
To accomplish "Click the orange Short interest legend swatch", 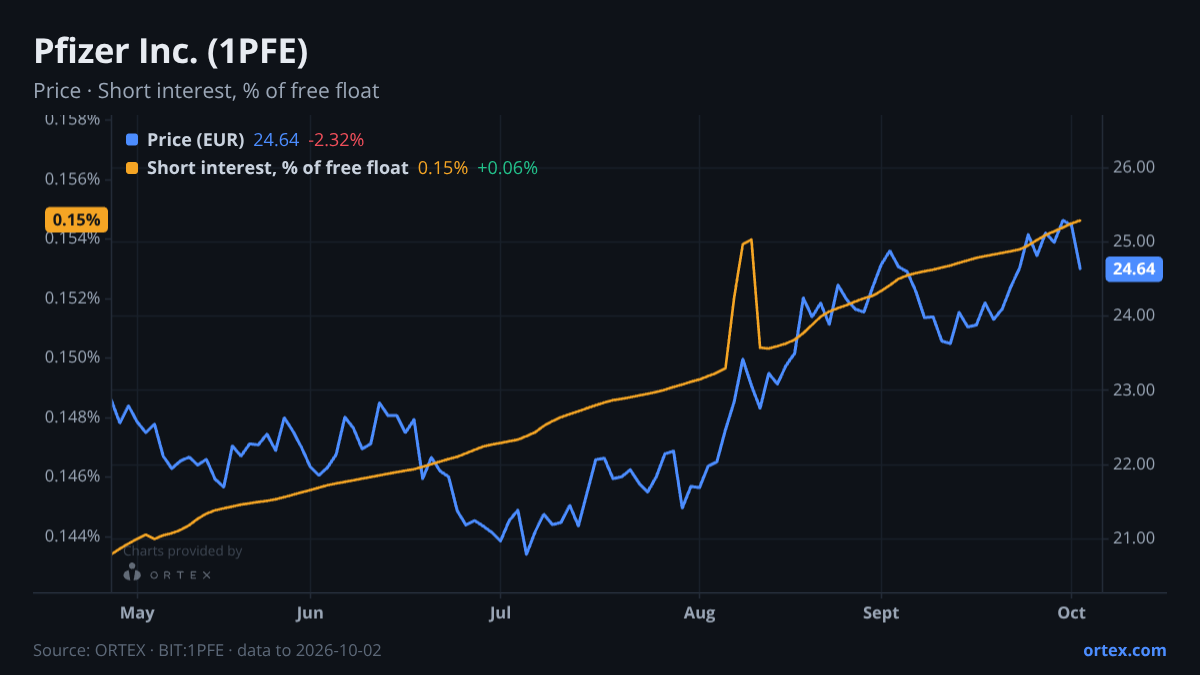I will pyautogui.click(x=132, y=168).
